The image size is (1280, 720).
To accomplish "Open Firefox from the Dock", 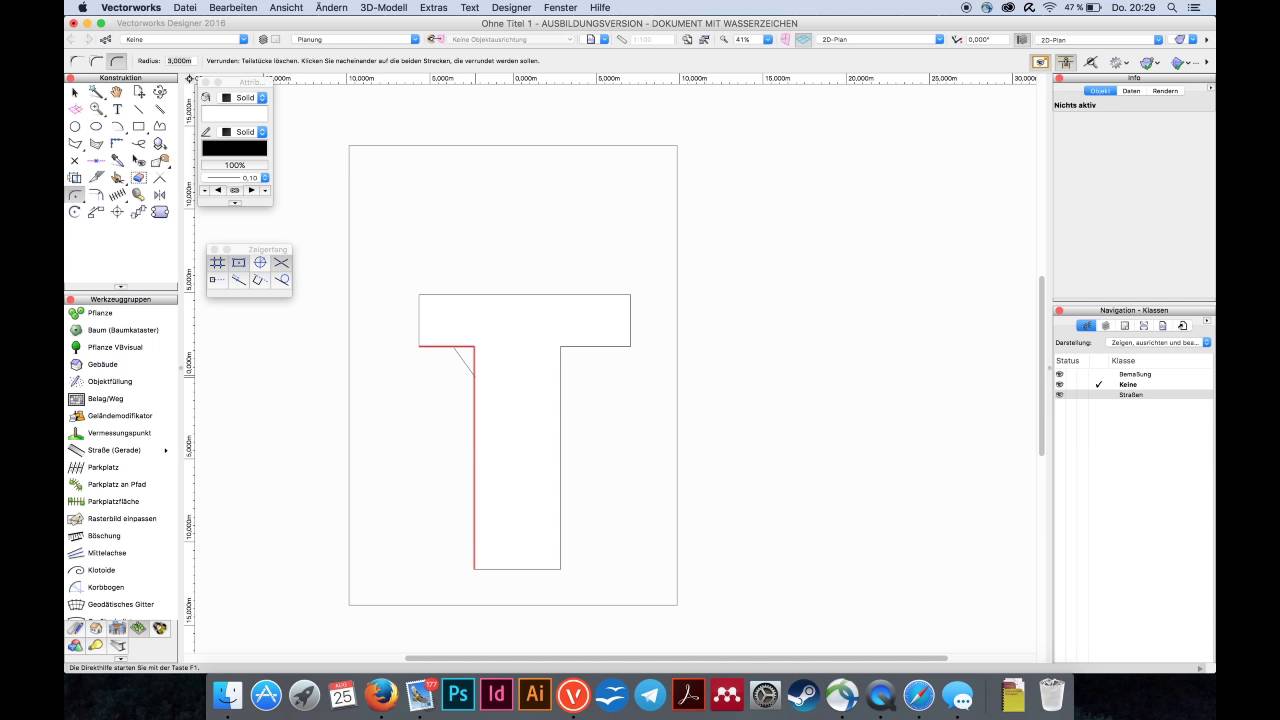I will tap(381, 694).
